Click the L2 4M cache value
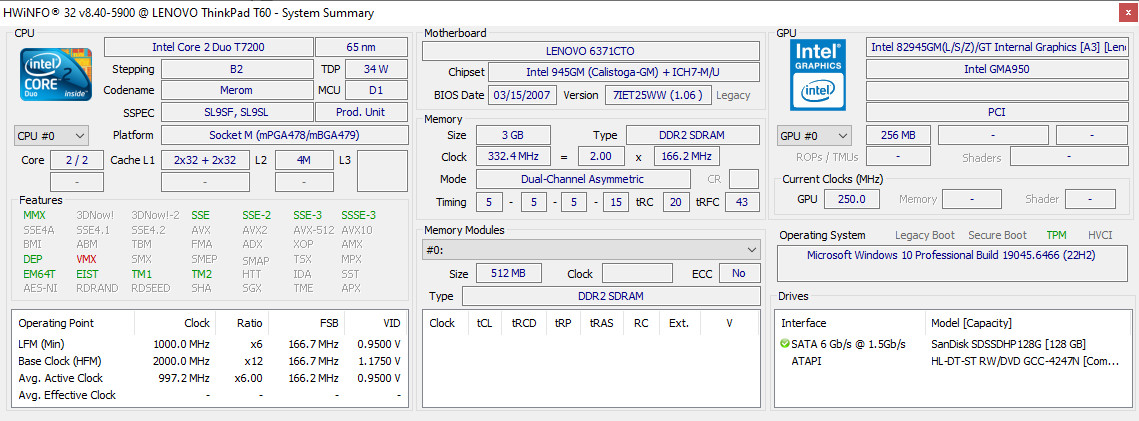The image size is (1139, 421). pyautogui.click(x=304, y=160)
